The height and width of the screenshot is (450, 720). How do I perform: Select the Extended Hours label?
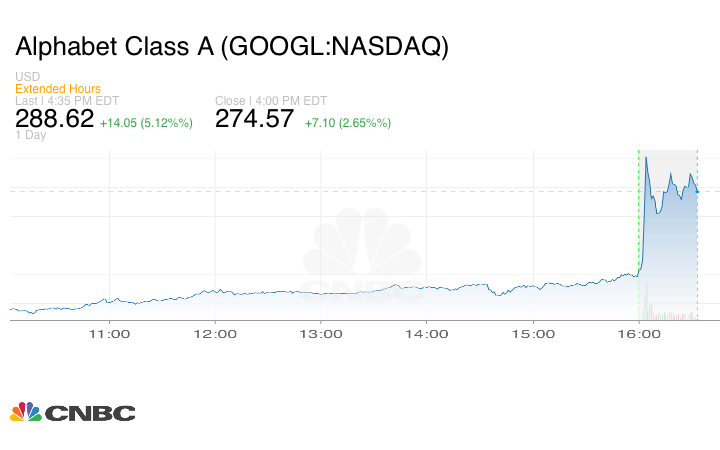pyautogui.click(x=57, y=89)
